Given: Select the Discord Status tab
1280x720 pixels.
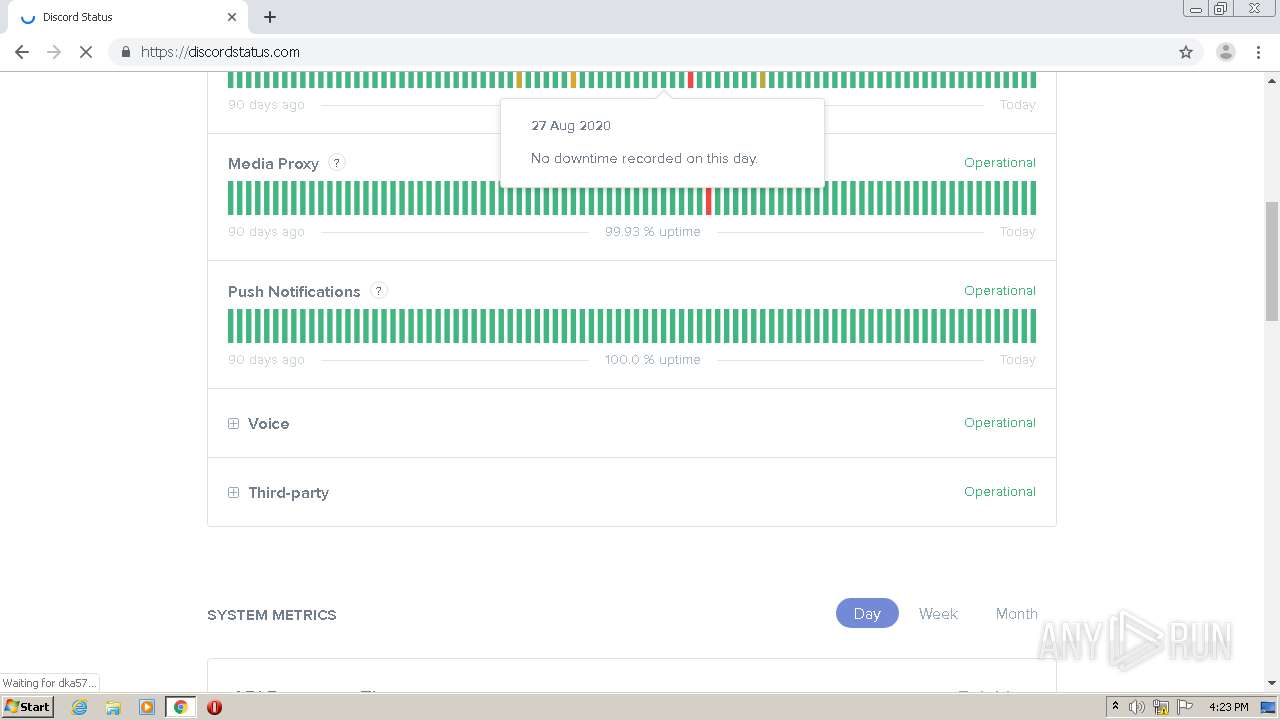Looking at the screenshot, I should click(128, 17).
